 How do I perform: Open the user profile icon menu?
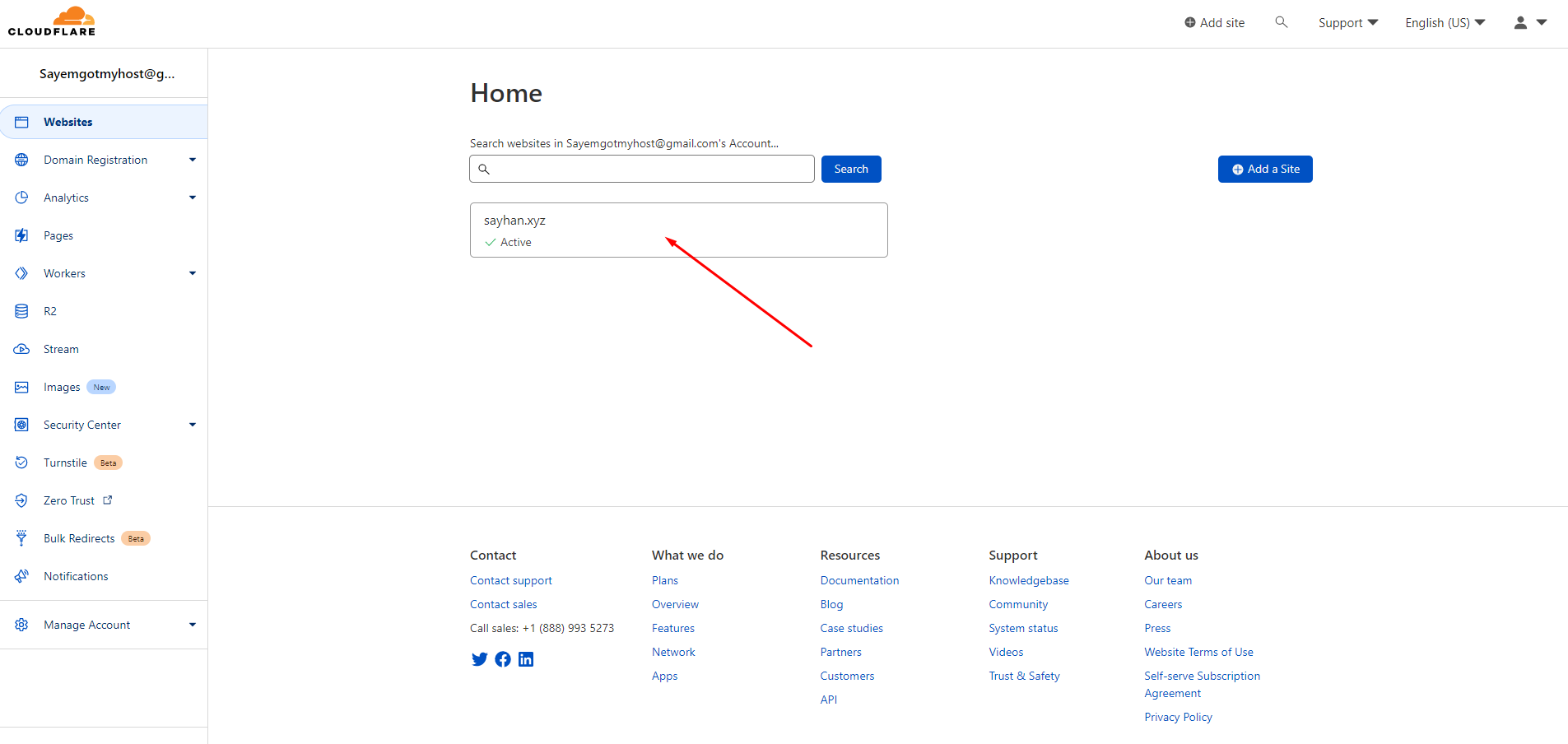[1529, 23]
